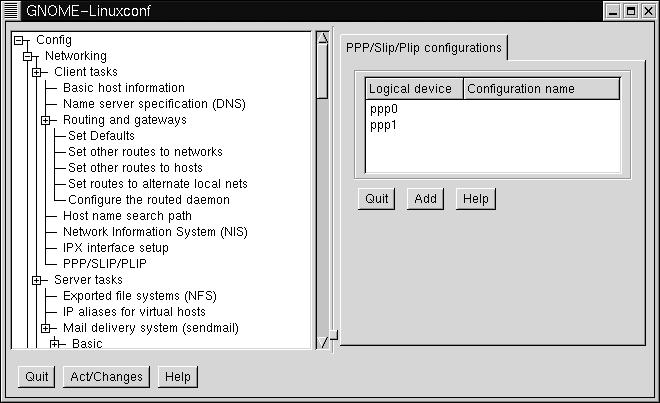
Task: Click the Act/Changes button
Action: point(106,377)
